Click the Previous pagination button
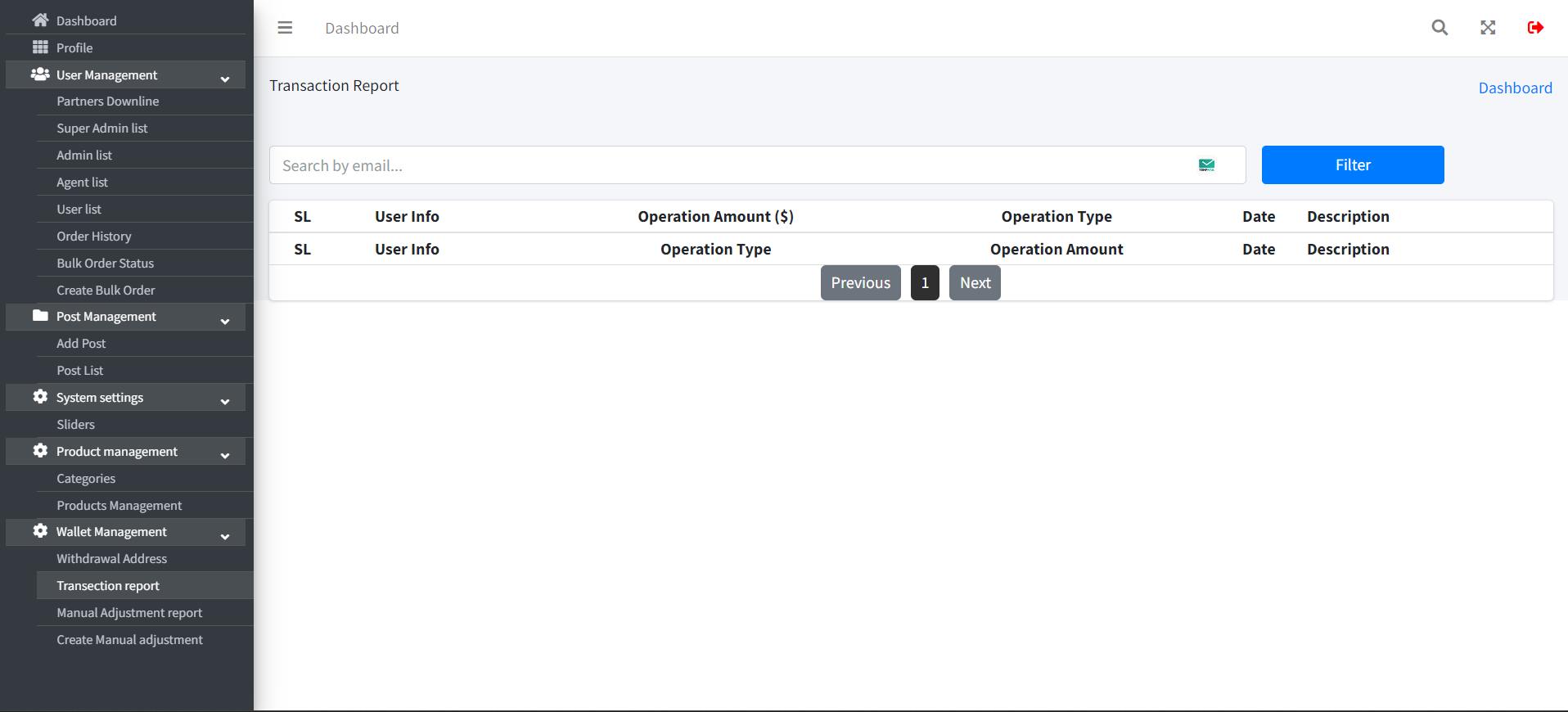This screenshot has width=1568, height=712. pyautogui.click(x=860, y=283)
